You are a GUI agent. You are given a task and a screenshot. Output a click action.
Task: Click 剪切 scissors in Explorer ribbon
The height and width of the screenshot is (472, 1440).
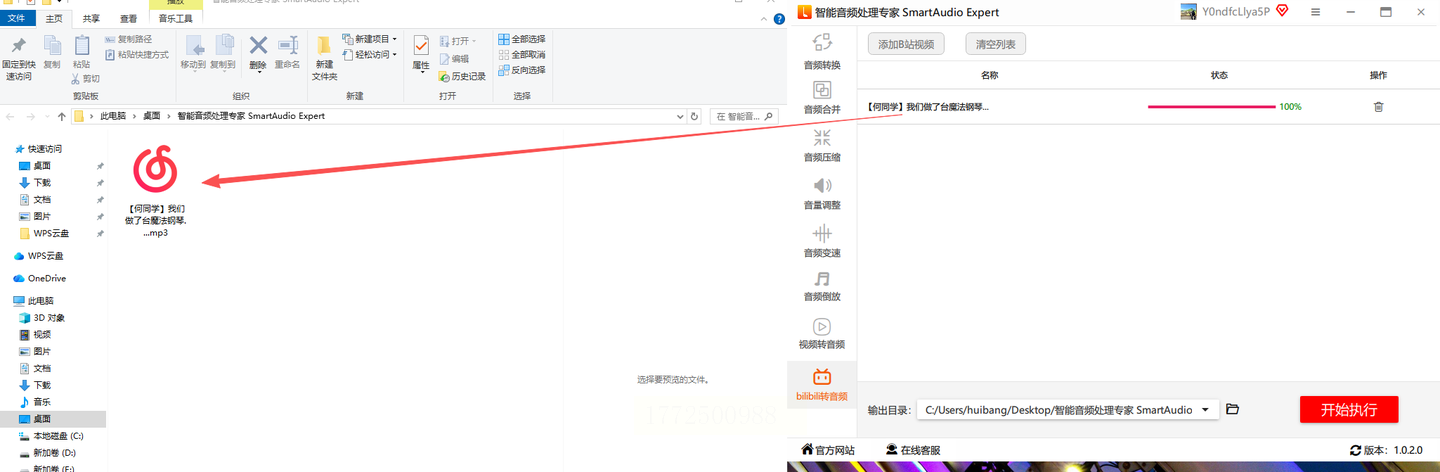pos(85,78)
